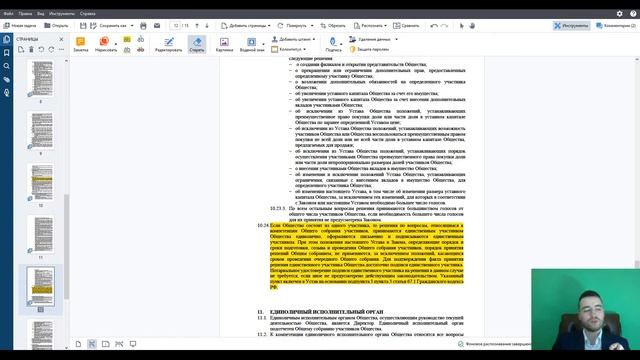Click the Водяной знак watermark tool

coord(252,44)
